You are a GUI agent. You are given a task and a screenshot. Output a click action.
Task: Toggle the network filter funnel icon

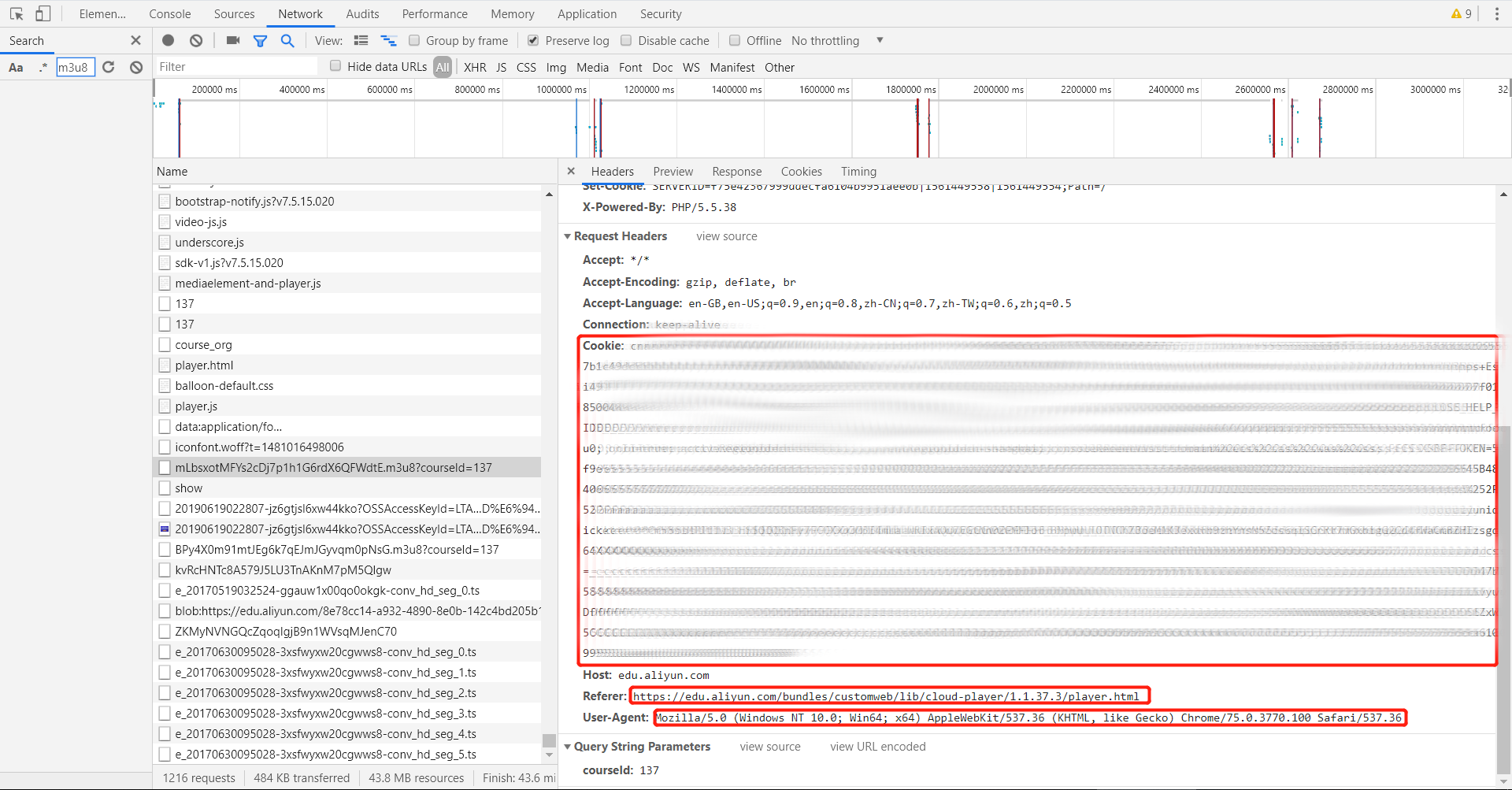260,41
